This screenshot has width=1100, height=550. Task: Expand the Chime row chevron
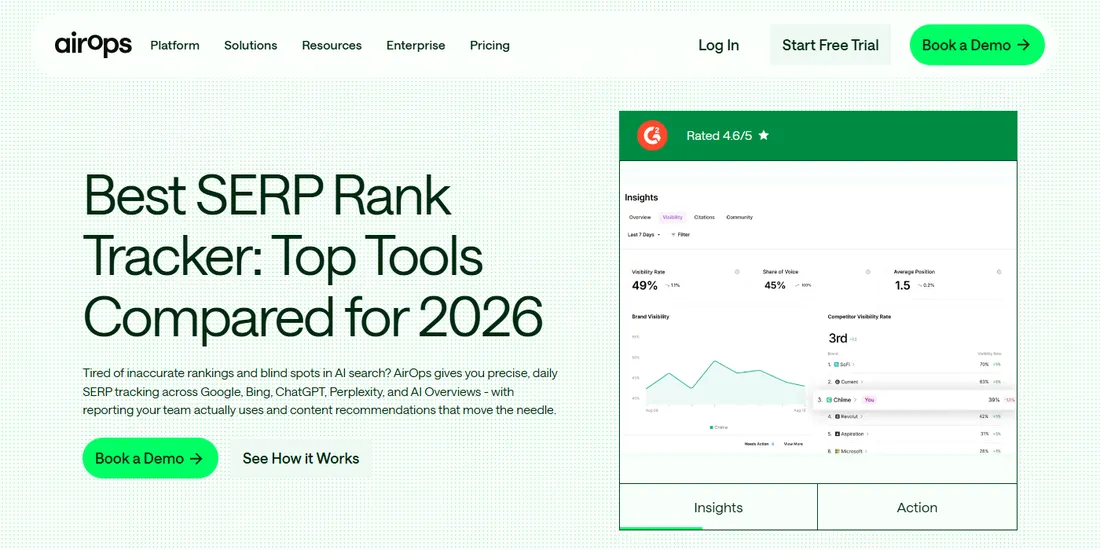click(855, 400)
